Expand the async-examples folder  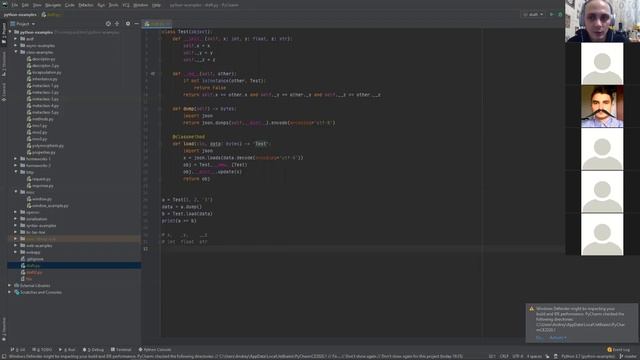[16, 46]
